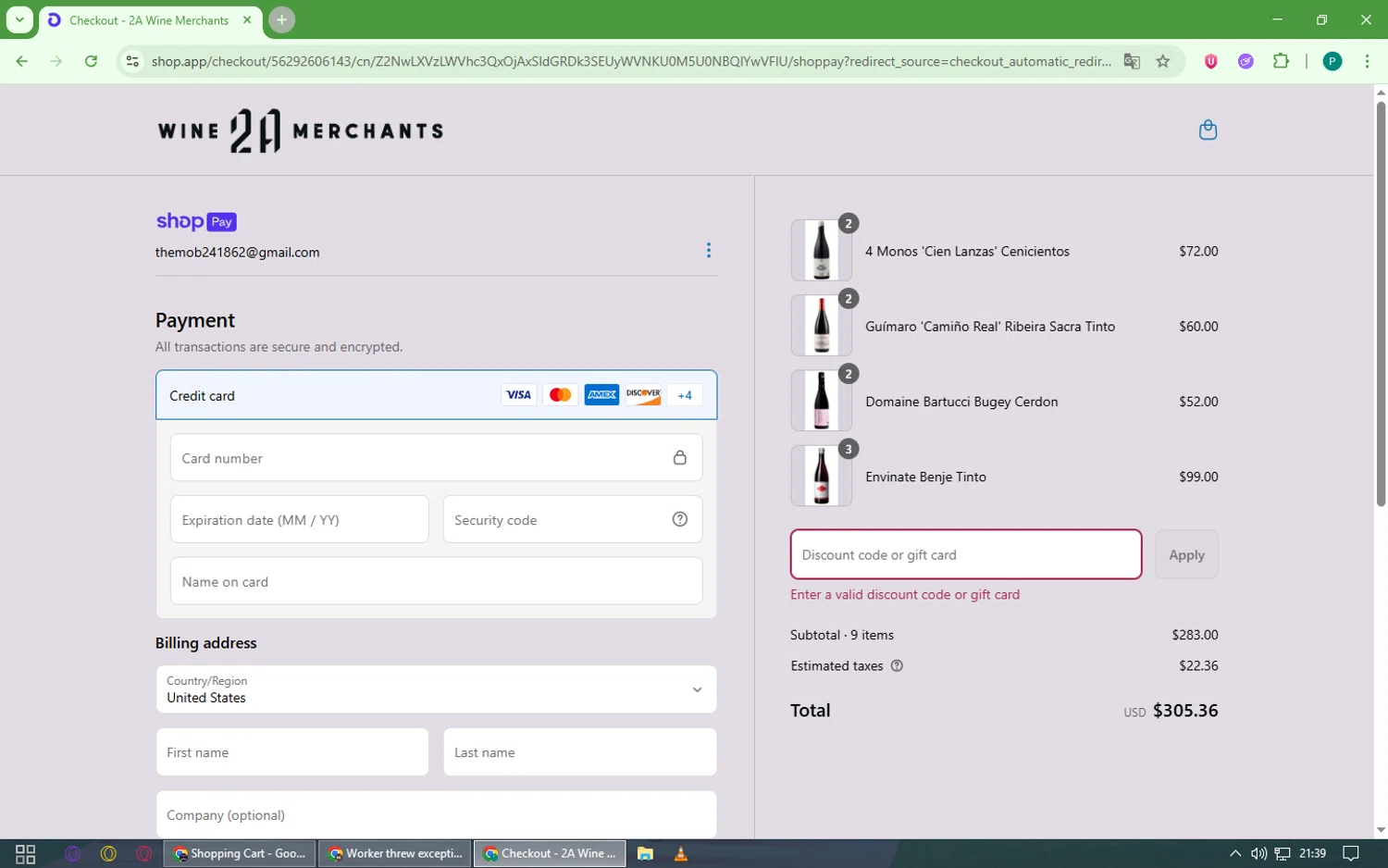
Task: Select the Checkout - 2A Wine Merchants tab
Action: click(x=150, y=20)
